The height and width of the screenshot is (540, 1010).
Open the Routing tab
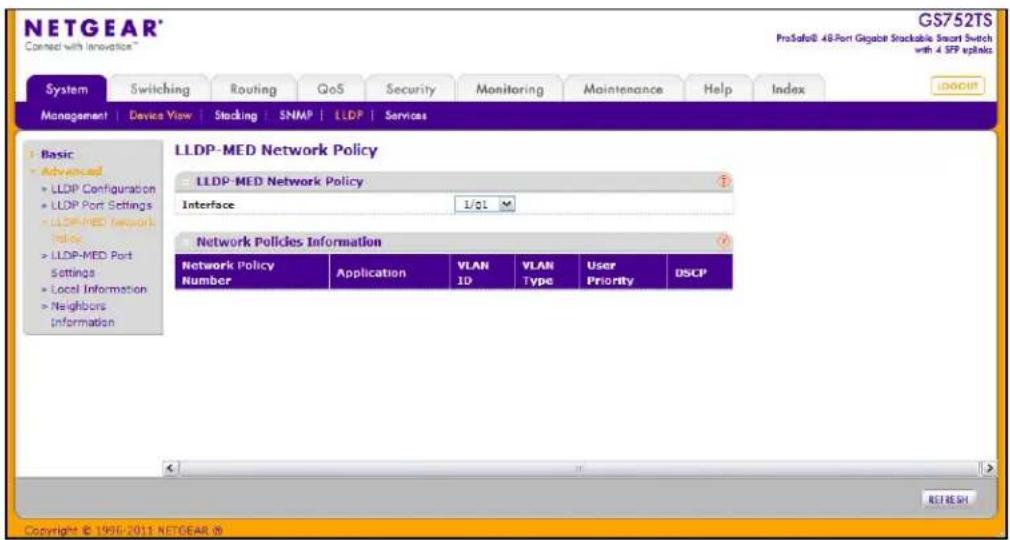253,90
